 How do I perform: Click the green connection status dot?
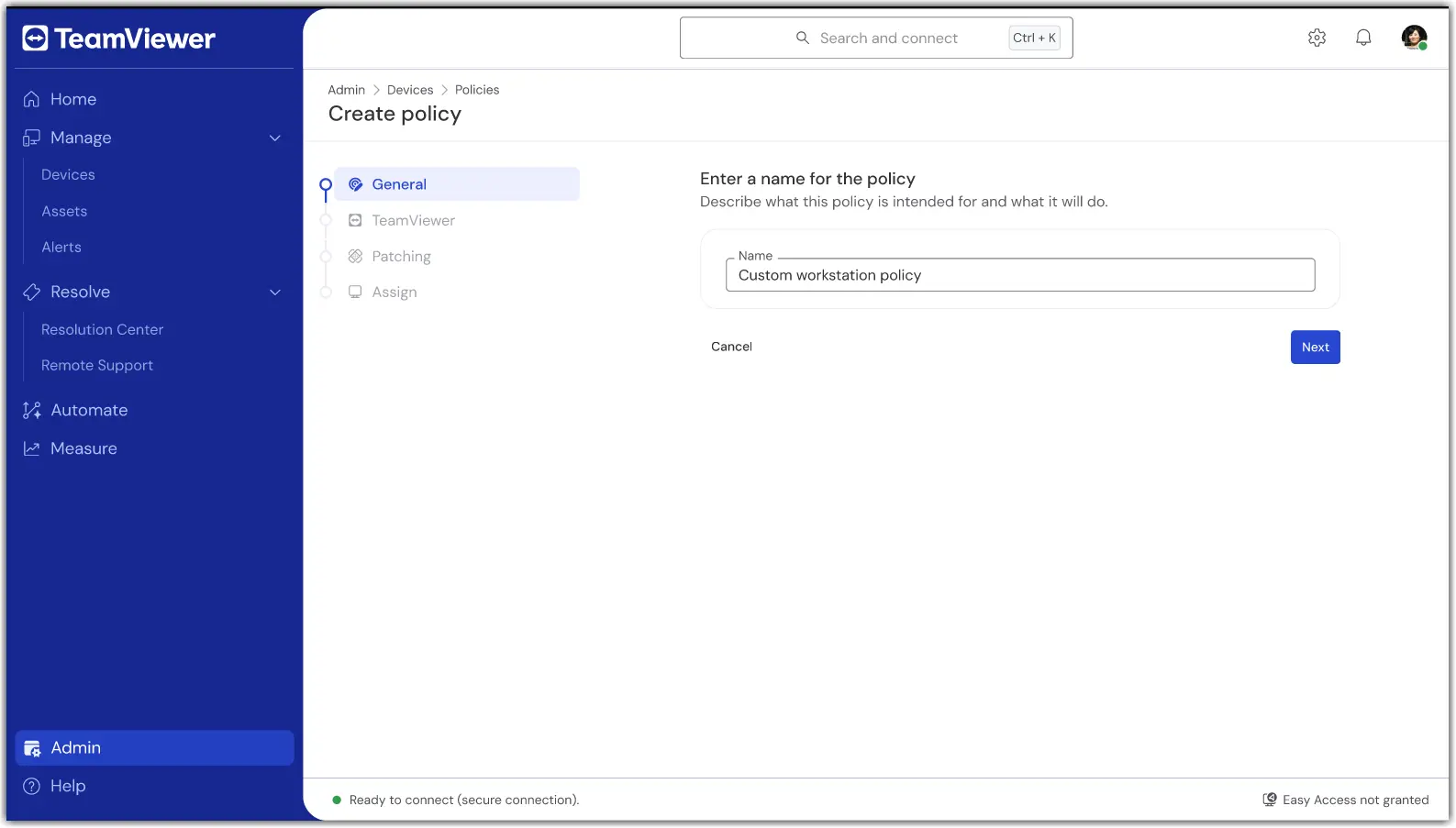coord(337,800)
